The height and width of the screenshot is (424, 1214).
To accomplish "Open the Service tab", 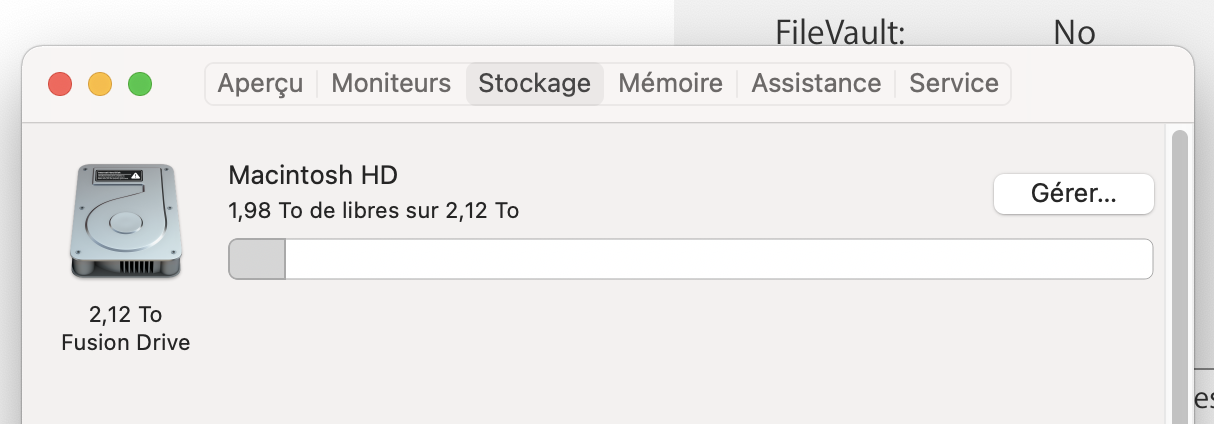I will coord(953,83).
